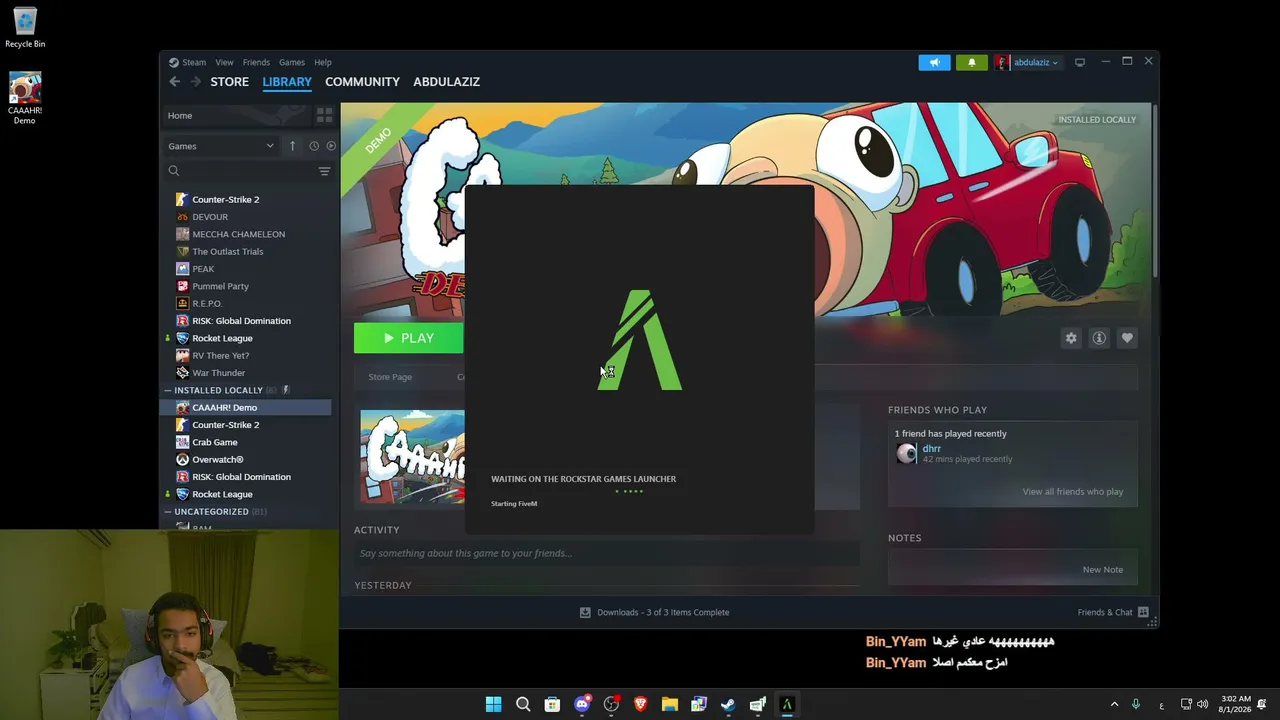Image resolution: width=1280 pixels, height=720 pixels.
Task: Select DEVOUR in the game list
Action: (210, 217)
